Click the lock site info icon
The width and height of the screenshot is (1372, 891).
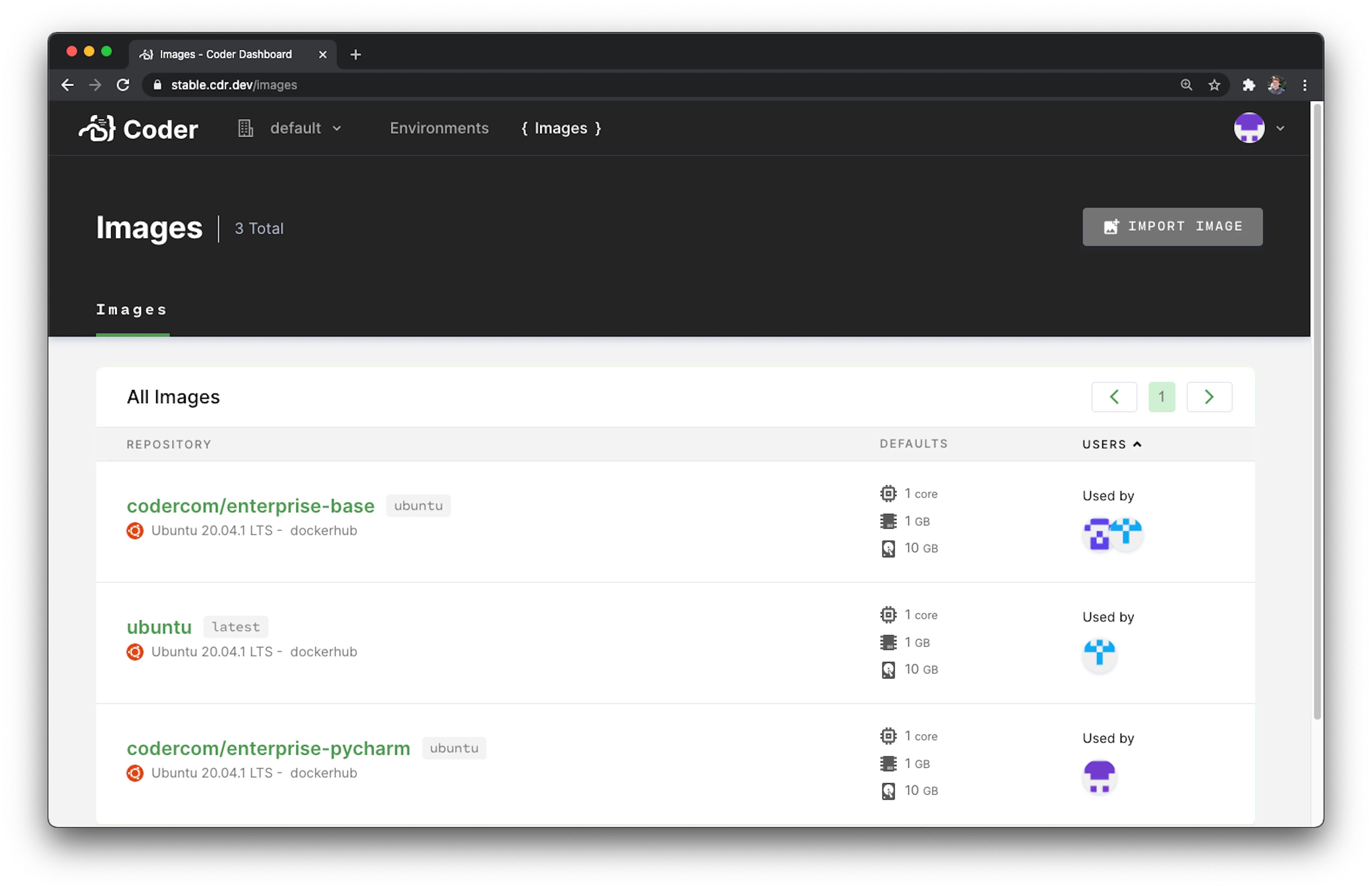point(157,85)
